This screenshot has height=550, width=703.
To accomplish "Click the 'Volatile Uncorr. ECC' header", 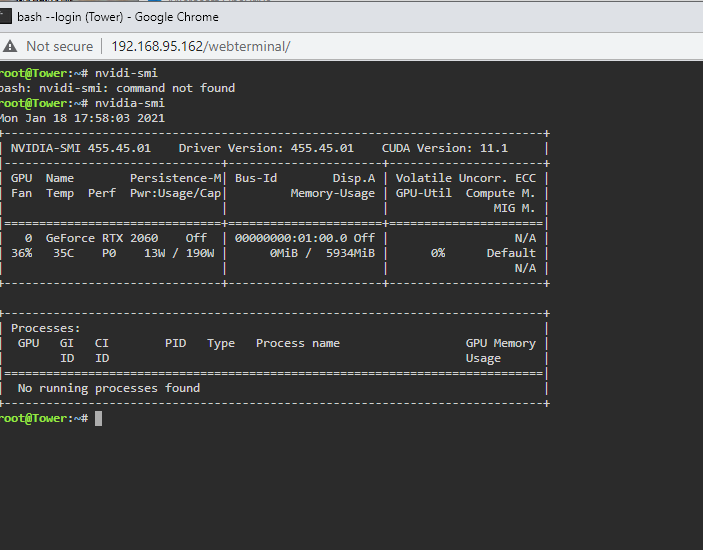I will (x=466, y=178).
